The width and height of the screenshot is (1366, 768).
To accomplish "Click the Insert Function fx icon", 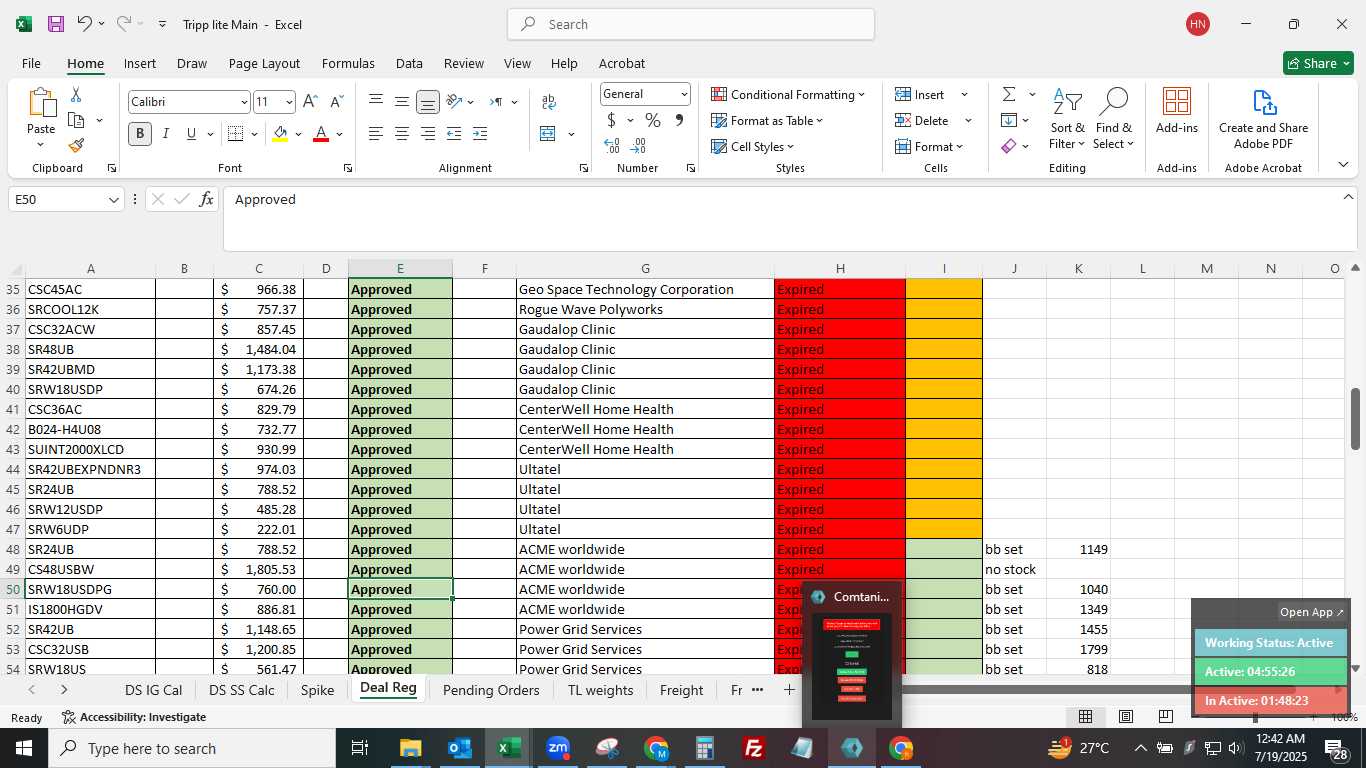I will click(x=206, y=199).
